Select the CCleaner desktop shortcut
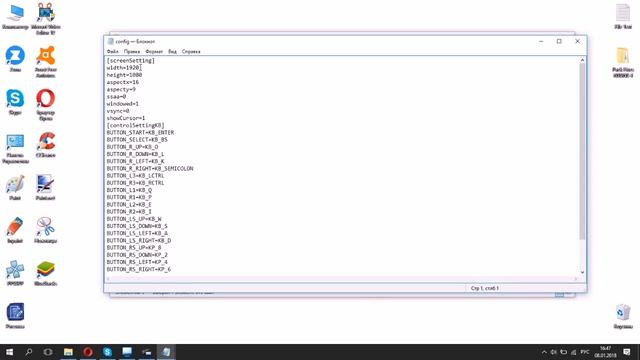 [x=46, y=145]
